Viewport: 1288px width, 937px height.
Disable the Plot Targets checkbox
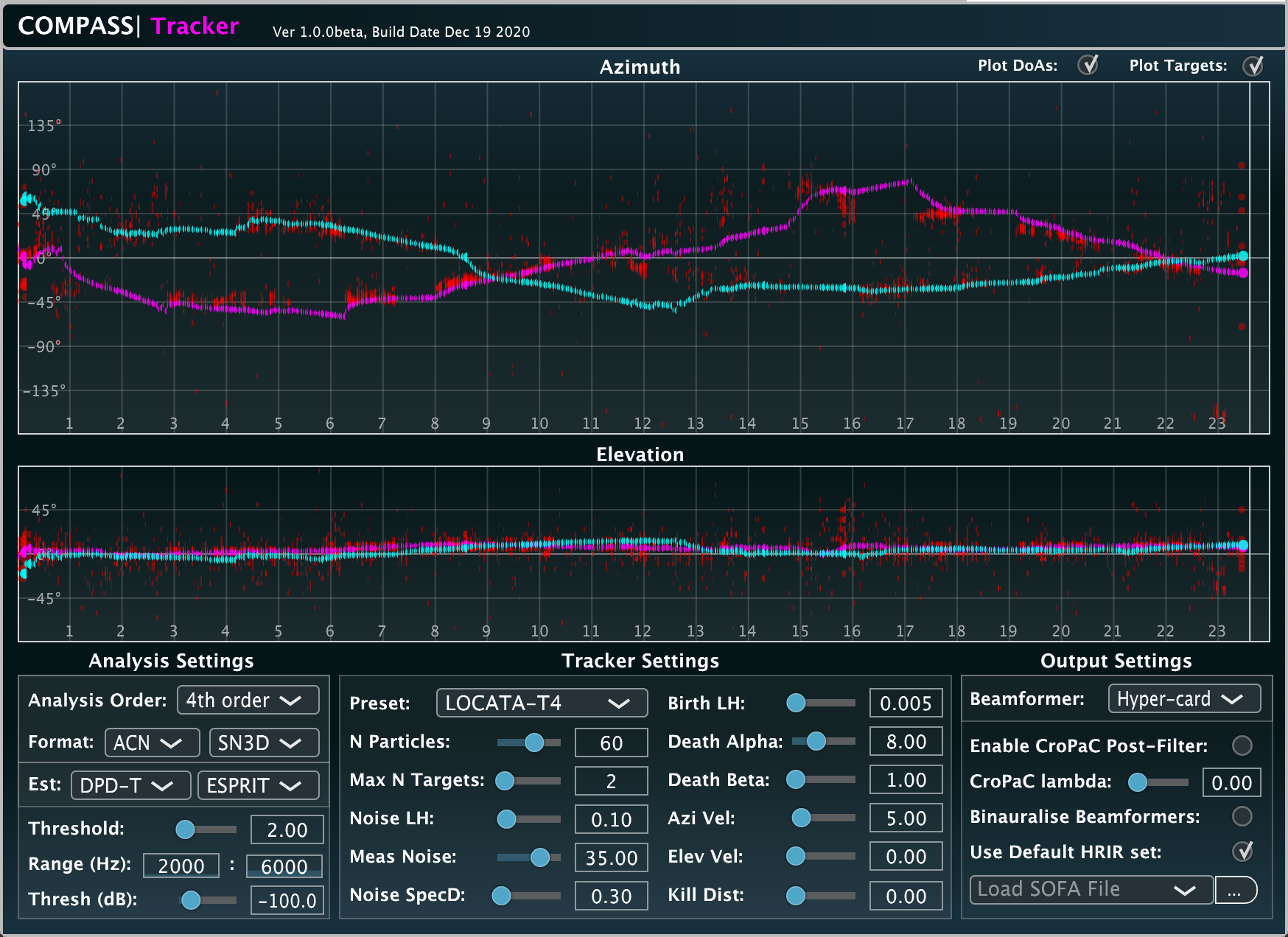point(1253,66)
